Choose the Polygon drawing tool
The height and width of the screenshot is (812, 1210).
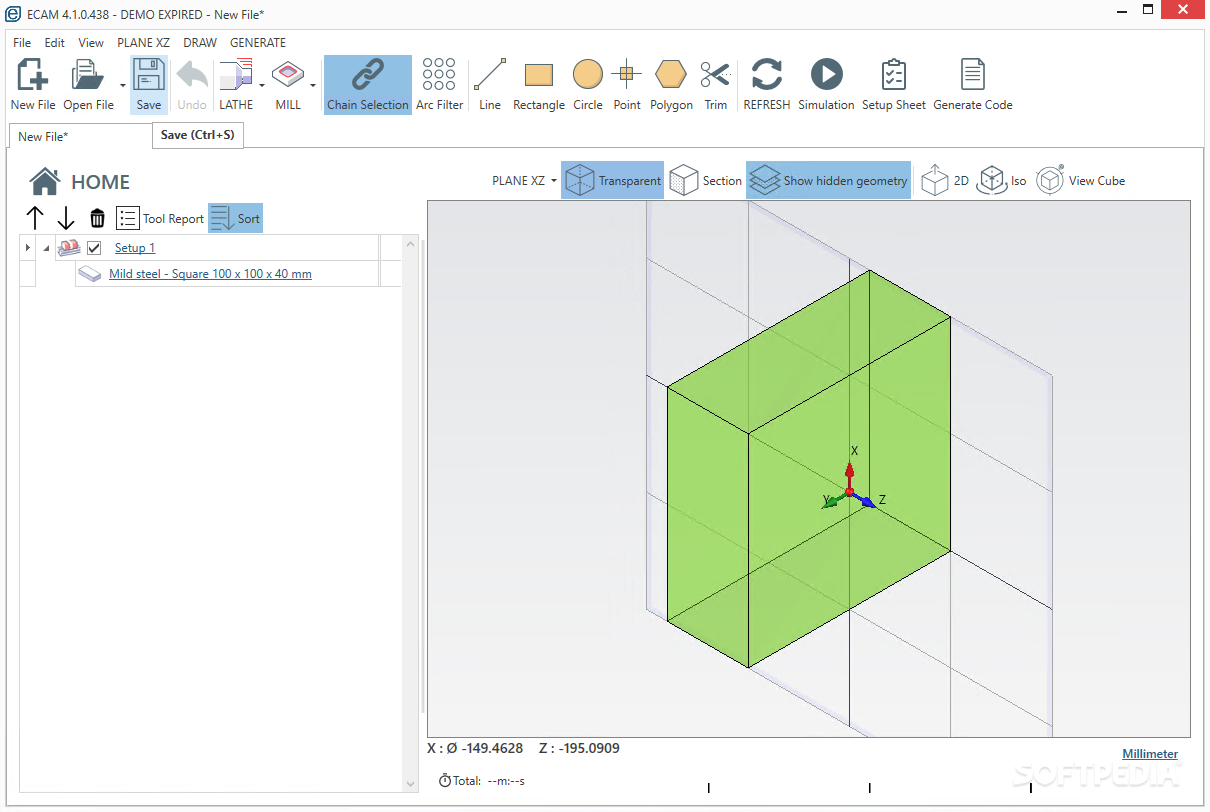(671, 85)
